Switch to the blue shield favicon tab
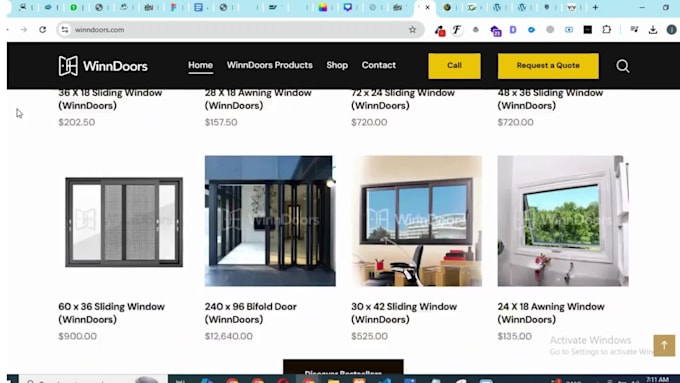This screenshot has height=383, width=680. tap(347, 7)
